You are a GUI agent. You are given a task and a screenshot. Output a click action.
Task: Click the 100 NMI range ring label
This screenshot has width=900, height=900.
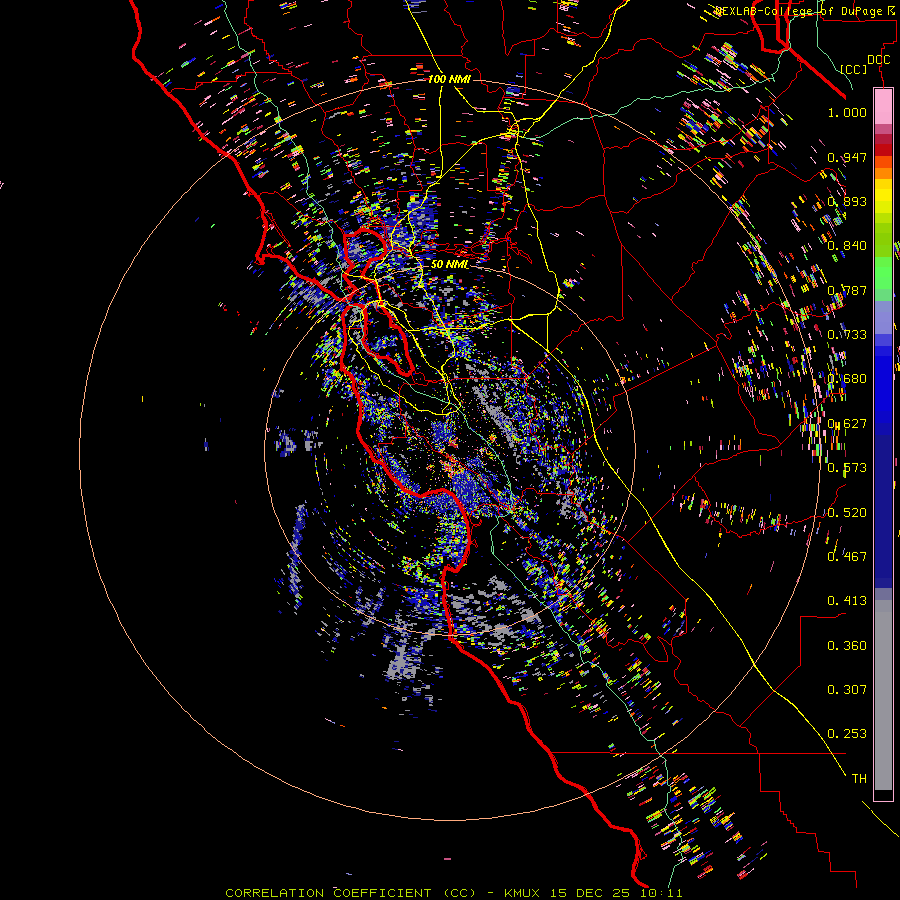(449, 79)
